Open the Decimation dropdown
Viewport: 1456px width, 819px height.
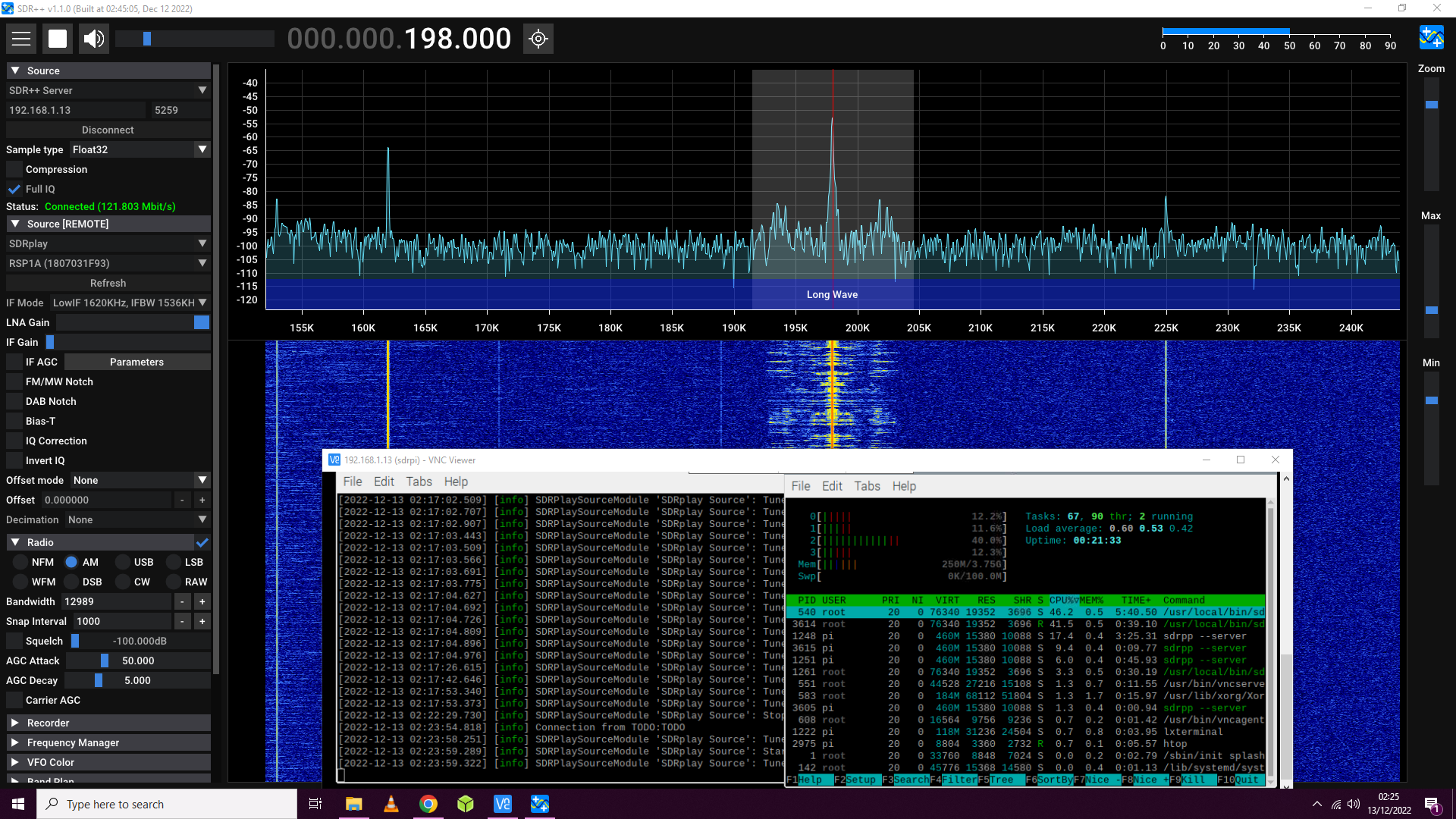click(137, 519)
